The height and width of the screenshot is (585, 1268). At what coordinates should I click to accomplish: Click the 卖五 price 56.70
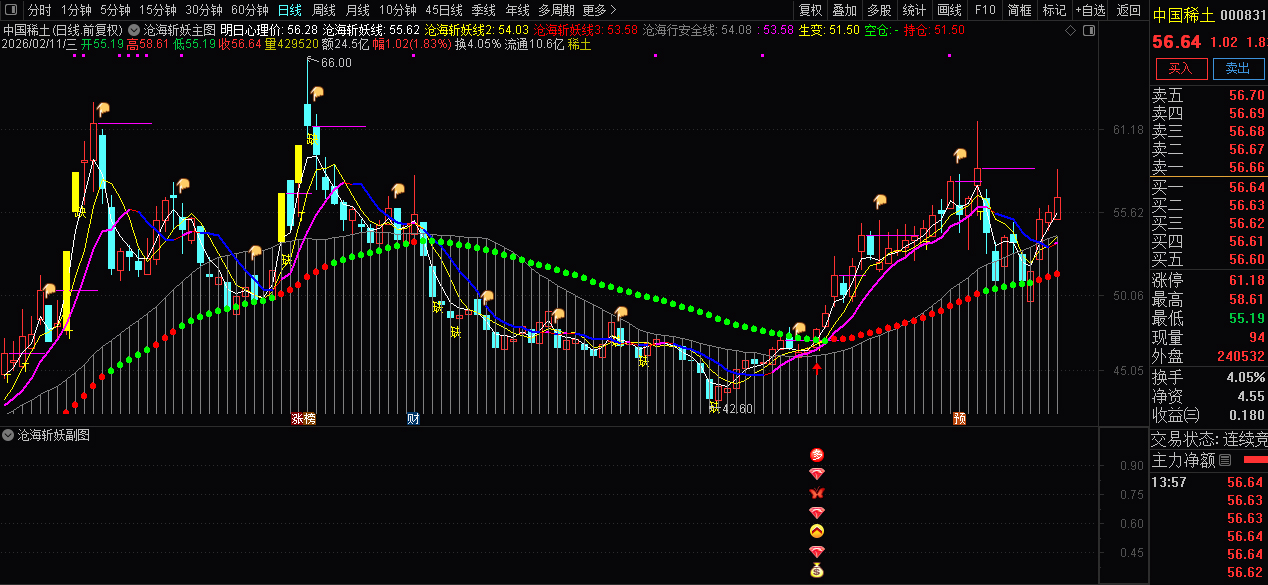point(1247,95)
